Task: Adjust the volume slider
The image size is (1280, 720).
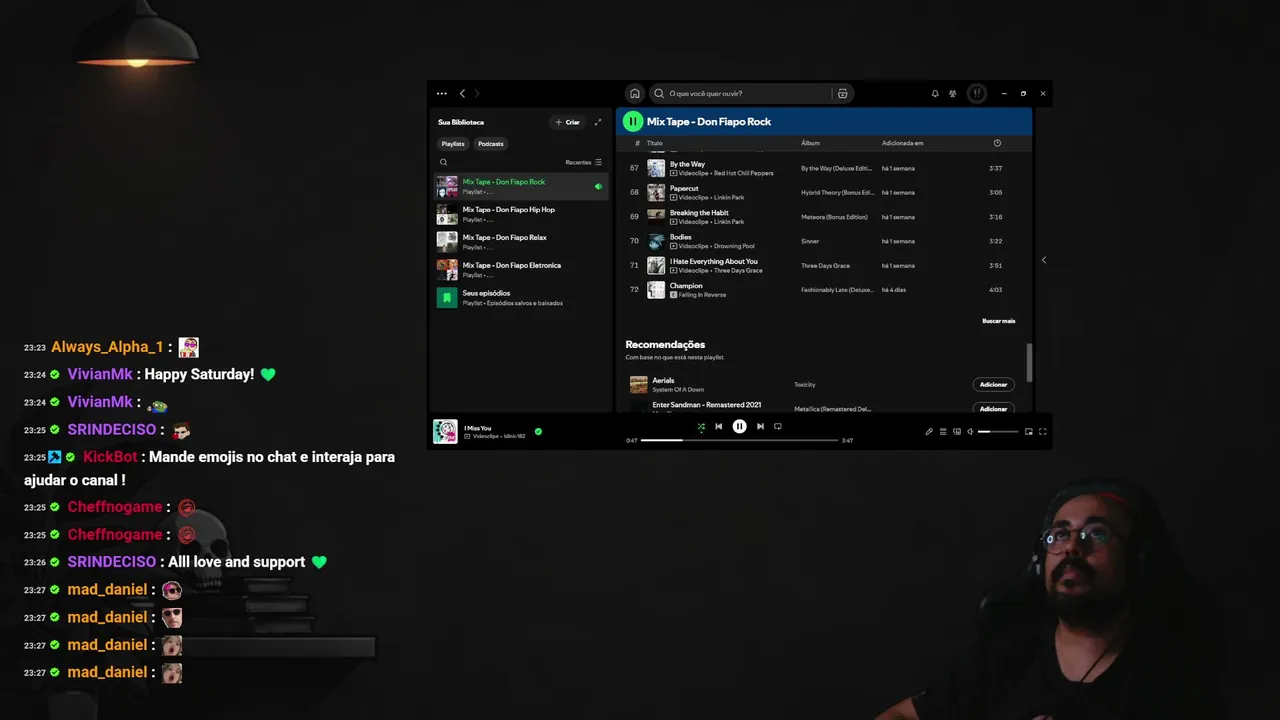Action: (998, 432)
